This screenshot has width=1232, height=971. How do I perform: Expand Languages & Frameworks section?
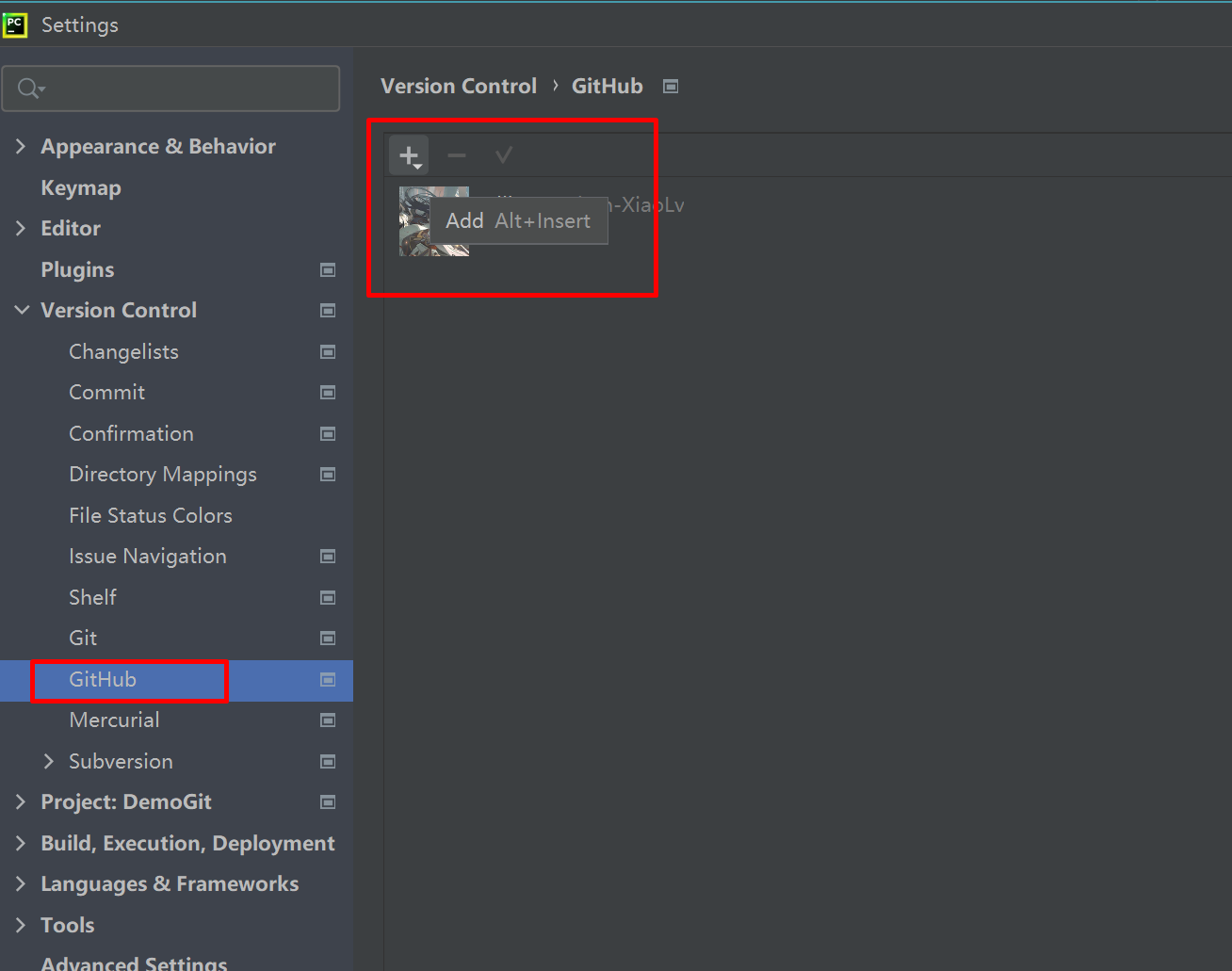tap(21, 883)
